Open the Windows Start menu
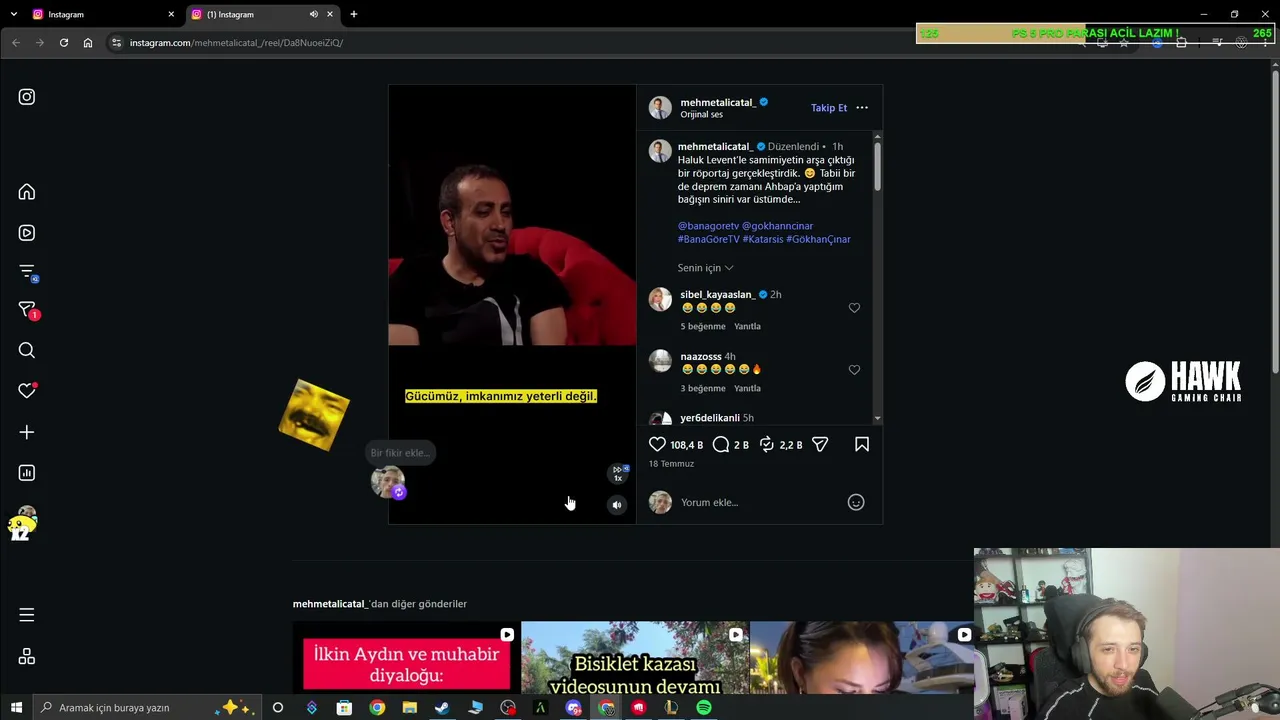 pos(16,707)
